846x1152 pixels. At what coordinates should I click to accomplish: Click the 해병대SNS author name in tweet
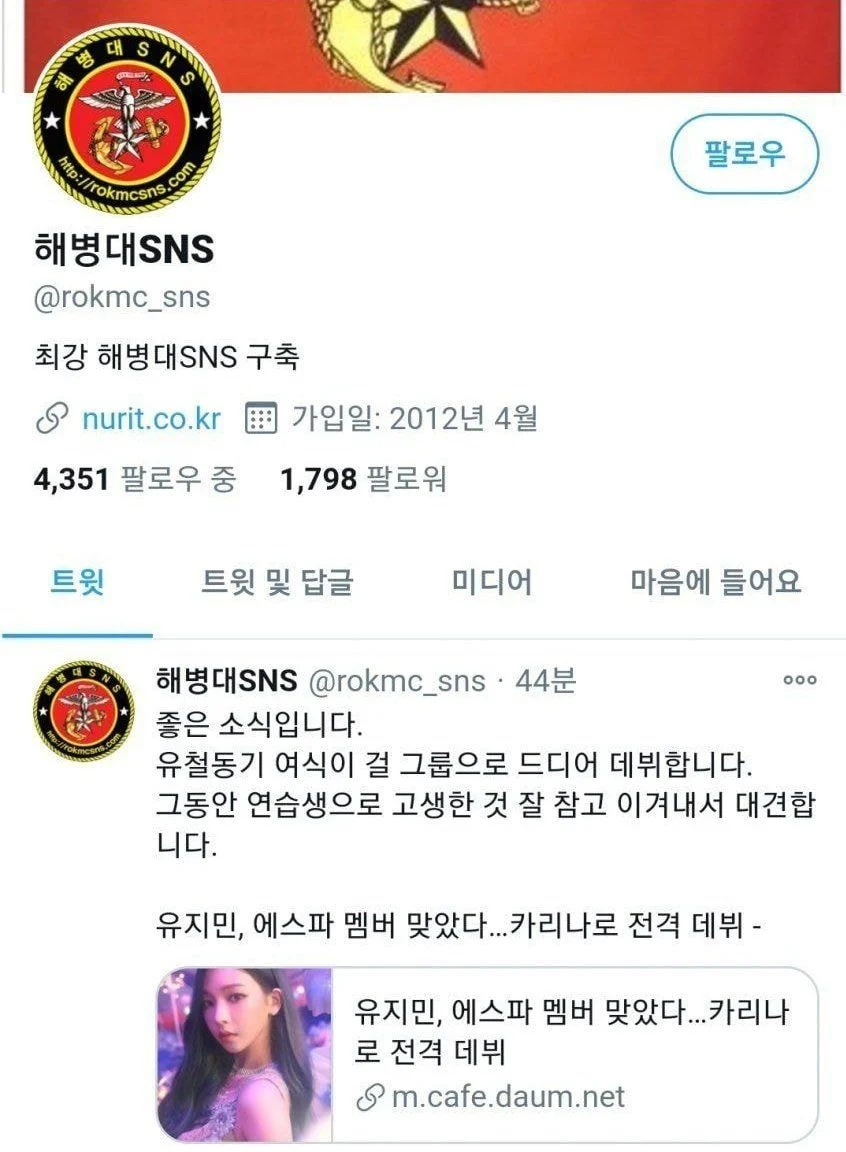click(227, 681)
